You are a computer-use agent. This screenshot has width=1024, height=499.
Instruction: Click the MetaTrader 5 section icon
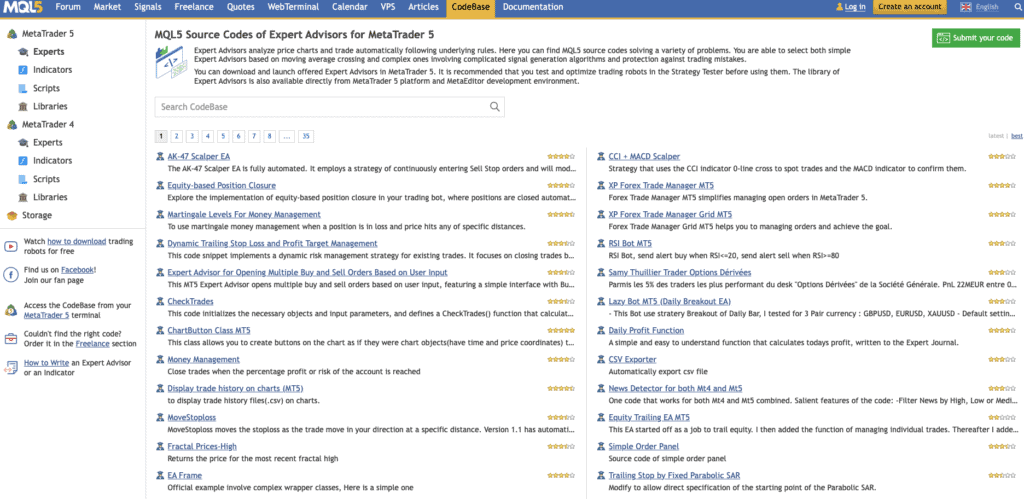[12, 33]
